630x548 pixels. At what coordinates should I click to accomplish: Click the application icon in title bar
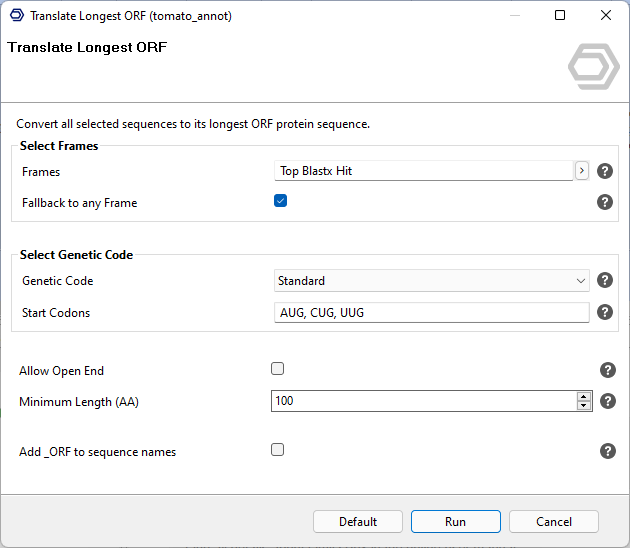point(16,16)
